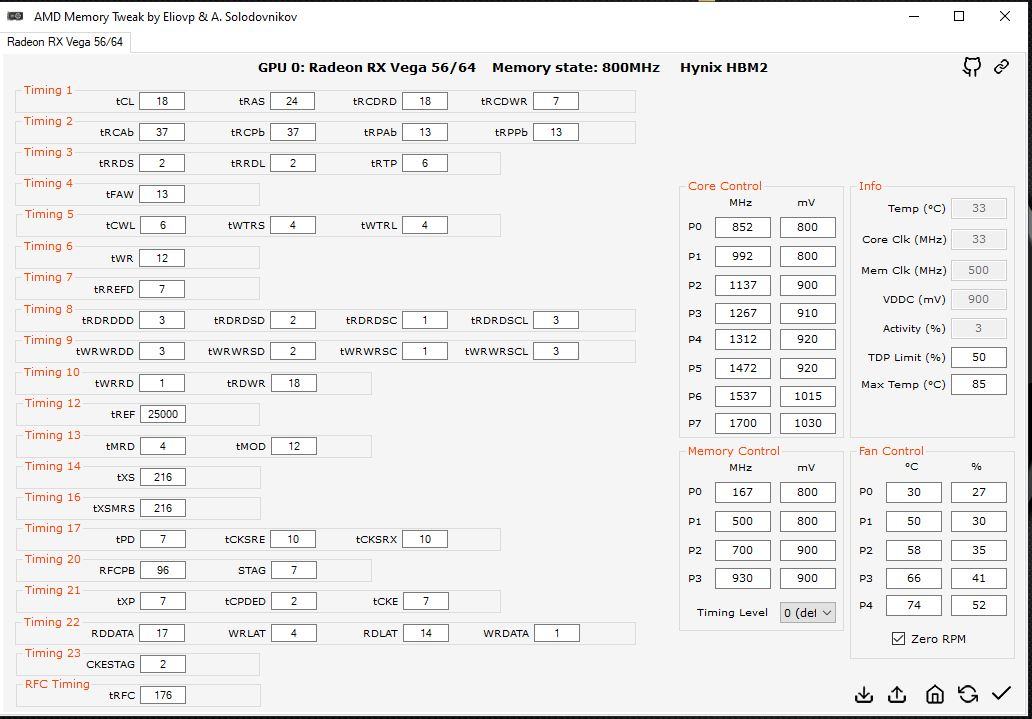The width and height of the screenshot is (1032, 719).
Task: Click the tRAS value field
Action: pyautogui.click(x=292, y=101)
